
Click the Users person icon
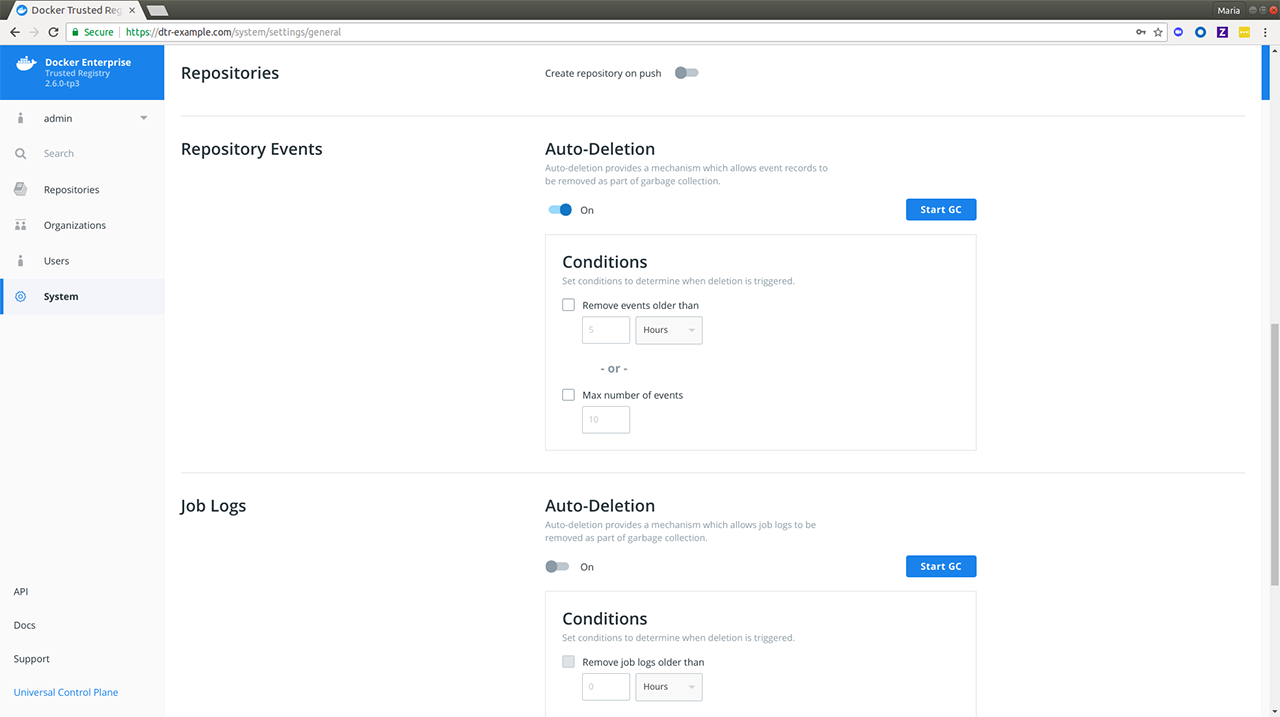point(21,261)
